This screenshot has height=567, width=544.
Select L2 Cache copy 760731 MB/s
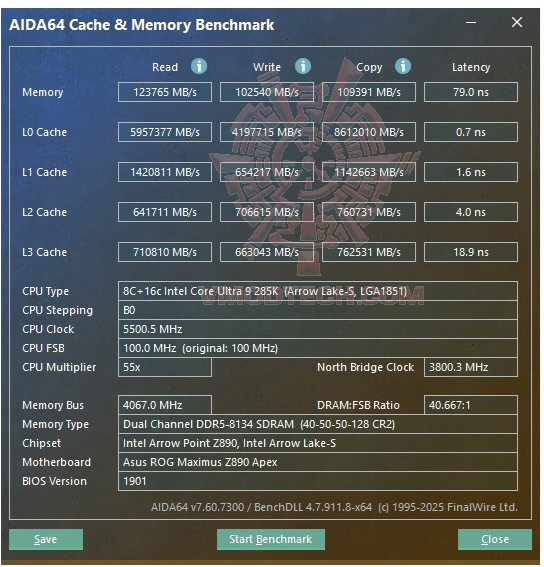(369, 212)
